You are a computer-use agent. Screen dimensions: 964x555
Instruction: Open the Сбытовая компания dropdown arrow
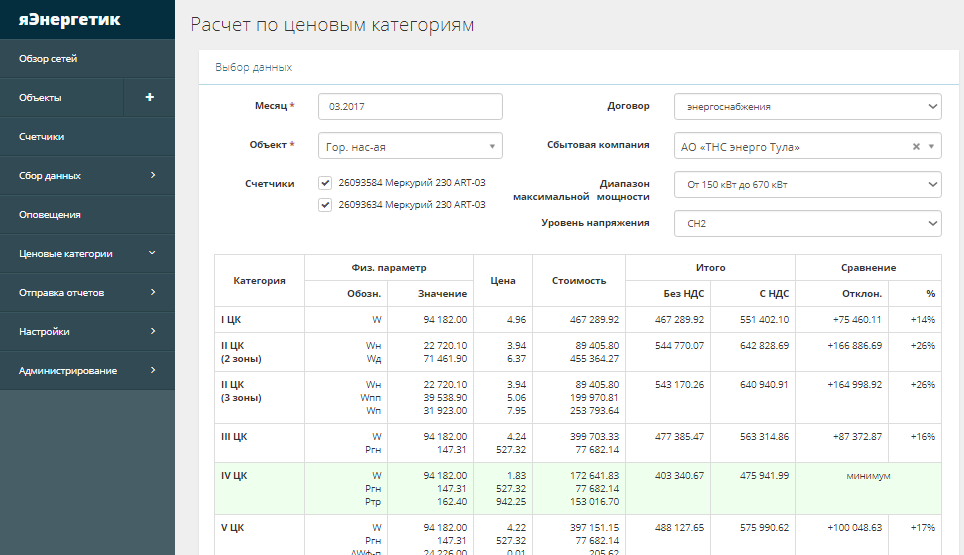click(931, 146)
